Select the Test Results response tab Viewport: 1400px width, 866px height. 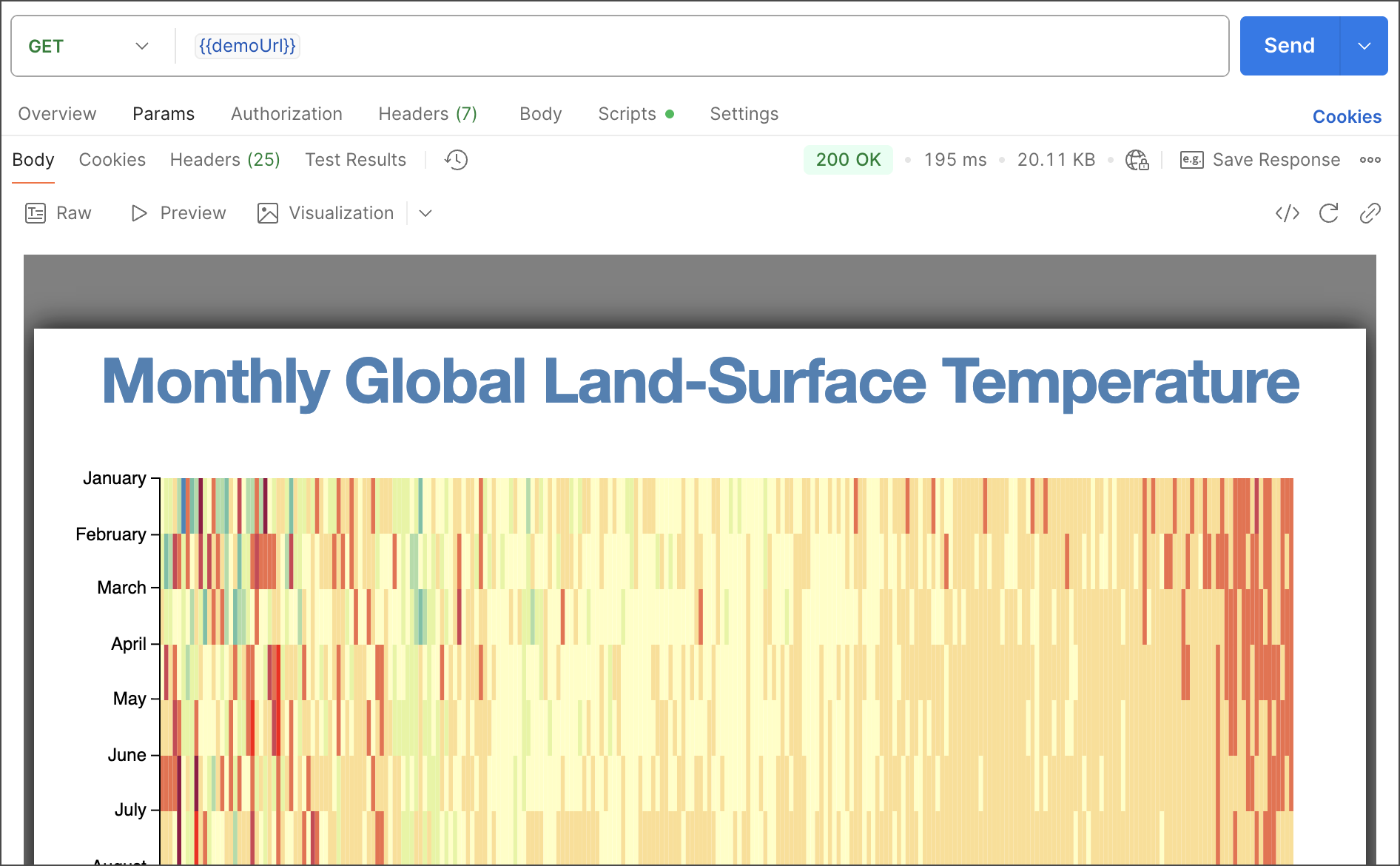355,160
